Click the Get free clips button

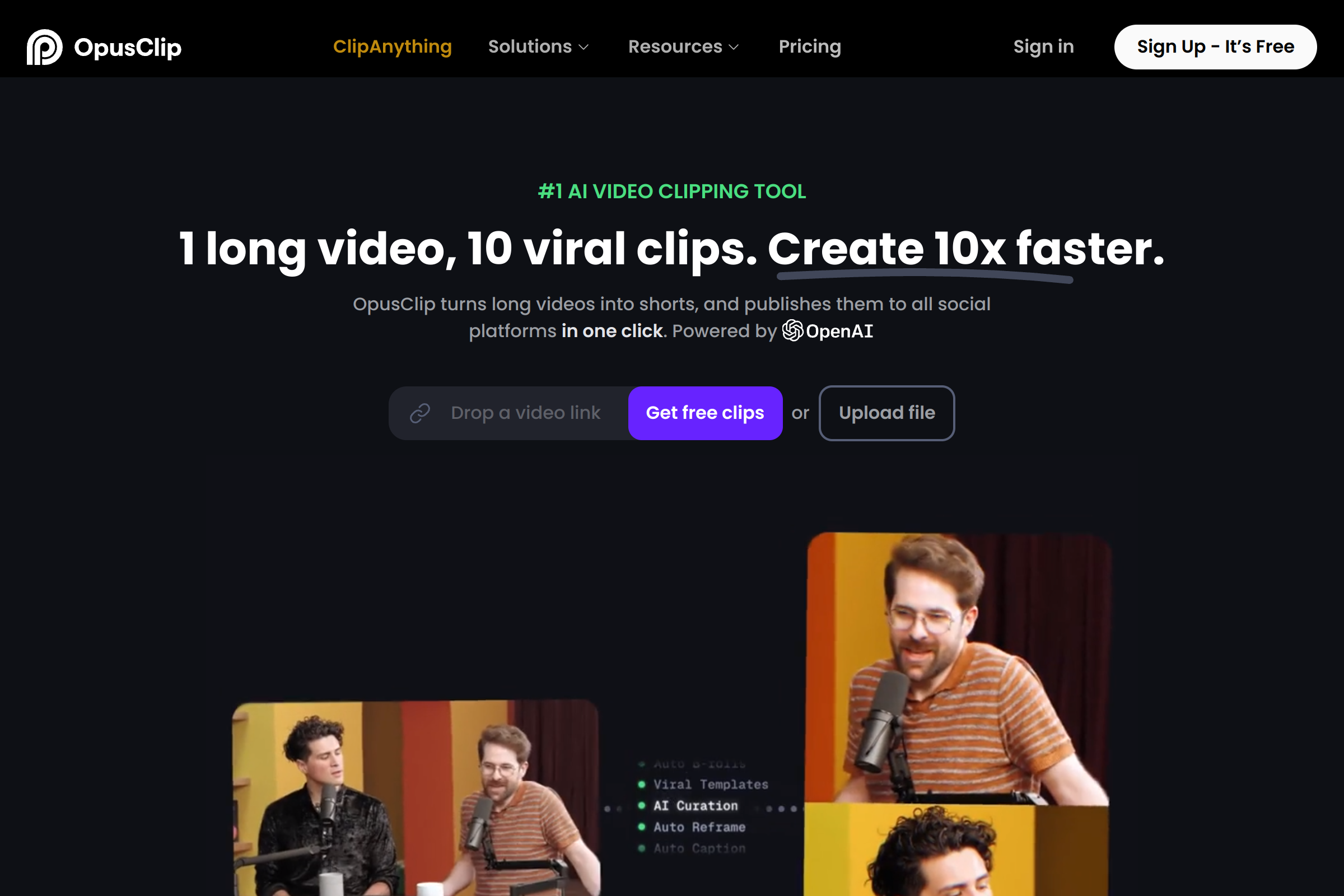point(705,413)
